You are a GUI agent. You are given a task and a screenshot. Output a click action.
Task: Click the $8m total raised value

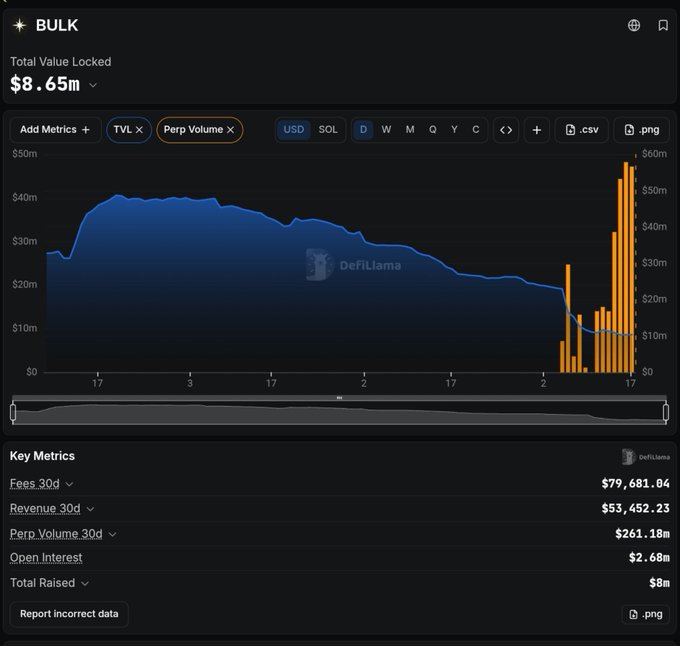[x=659, y=583]
